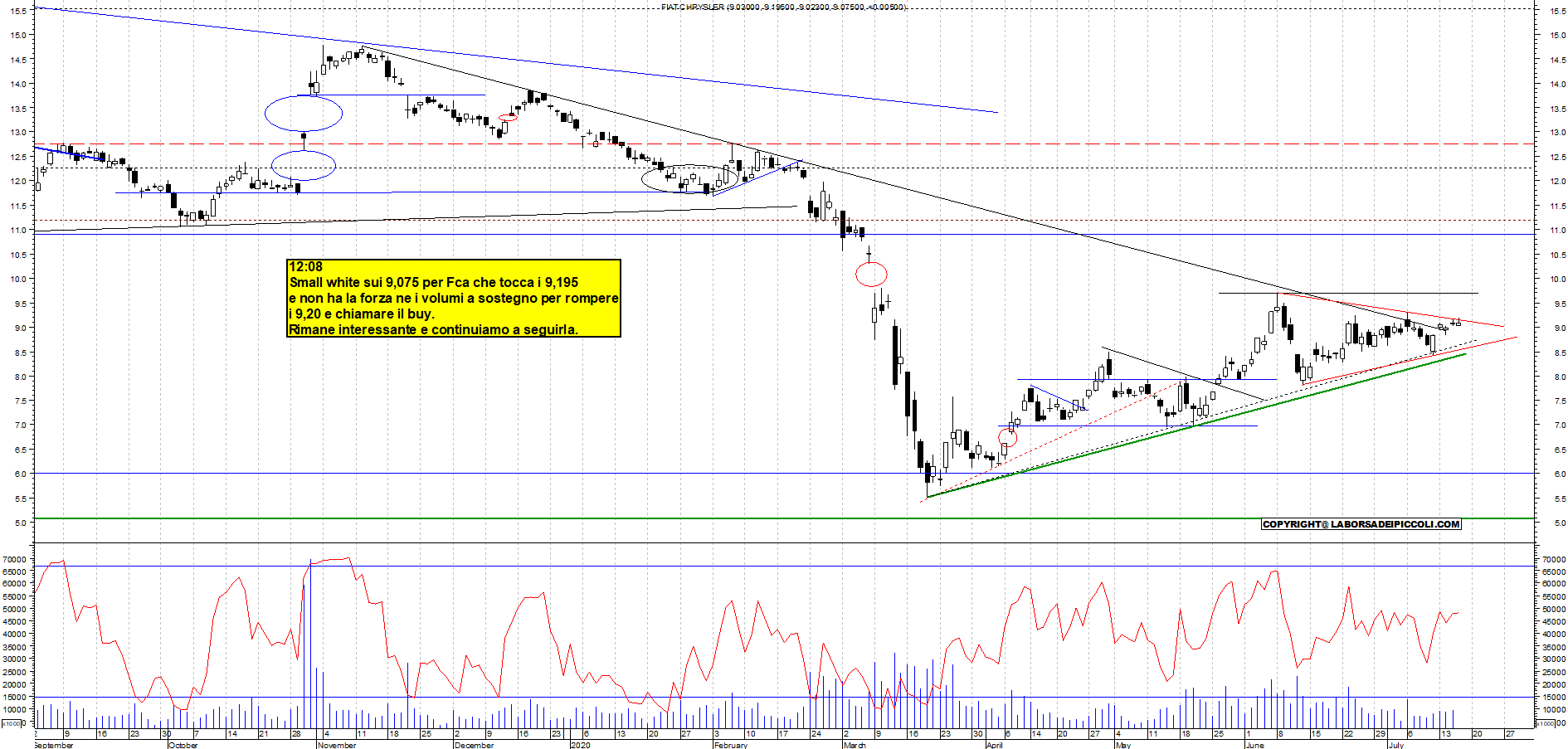Image resolution: width=1568 pixels, height=749 pixels.
Task: Click the line 'i 9,20 e chiamare il buy.'
Action: point(362,314)
